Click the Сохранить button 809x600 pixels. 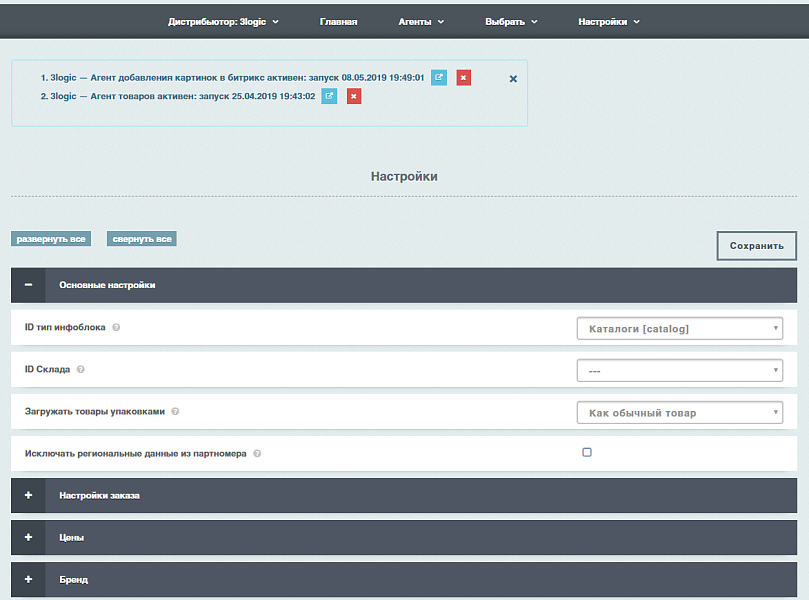(x=756, y=245)
